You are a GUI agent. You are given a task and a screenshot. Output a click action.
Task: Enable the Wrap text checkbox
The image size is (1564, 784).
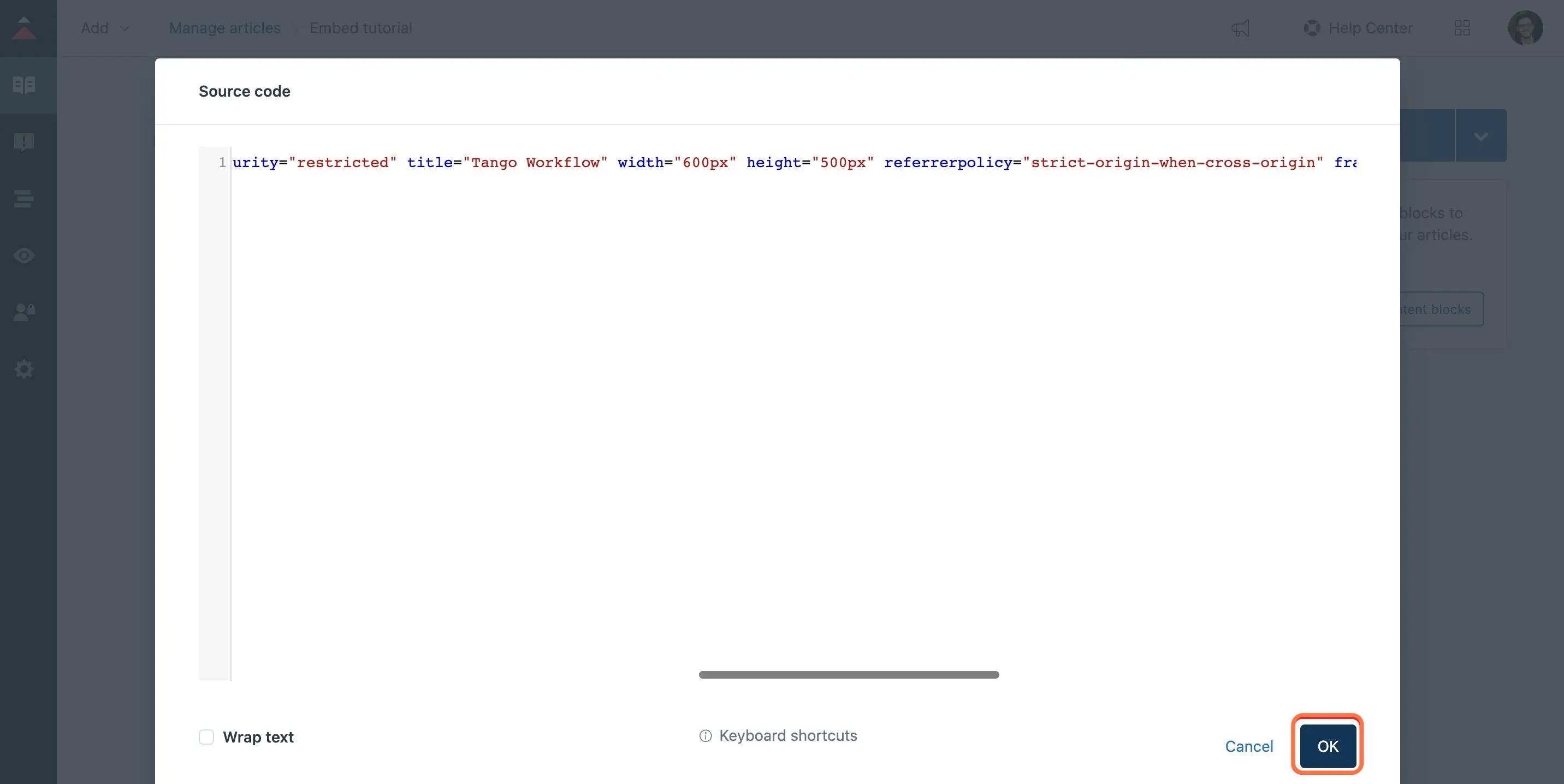click(x=206, y=737)
